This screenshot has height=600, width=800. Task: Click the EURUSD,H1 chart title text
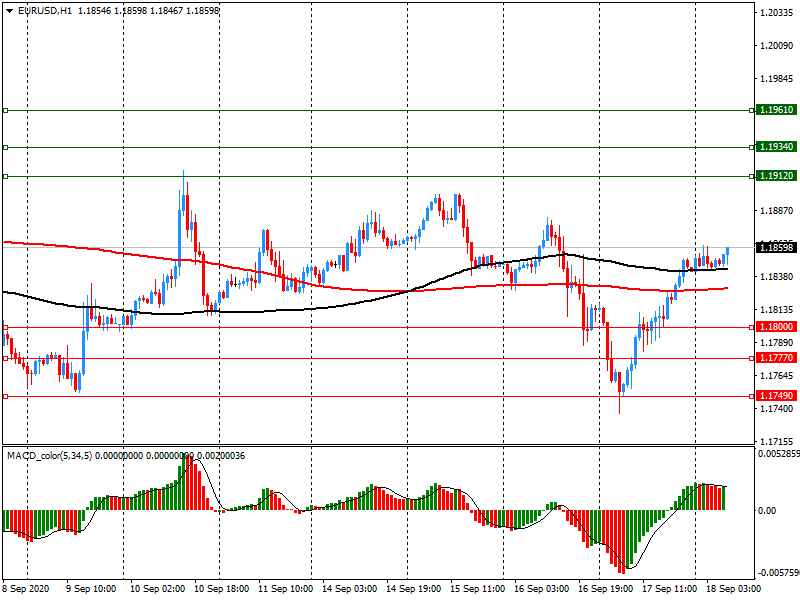point(44,11)
